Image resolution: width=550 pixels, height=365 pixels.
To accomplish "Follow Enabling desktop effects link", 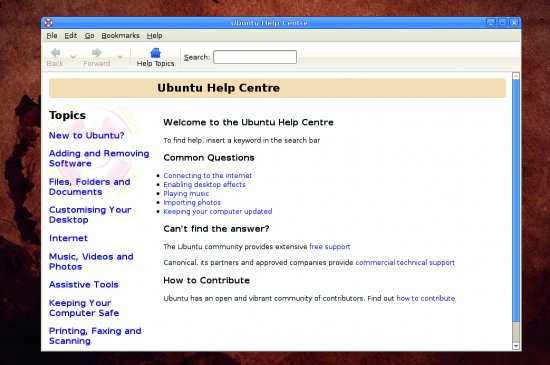I will coord(204,184).
